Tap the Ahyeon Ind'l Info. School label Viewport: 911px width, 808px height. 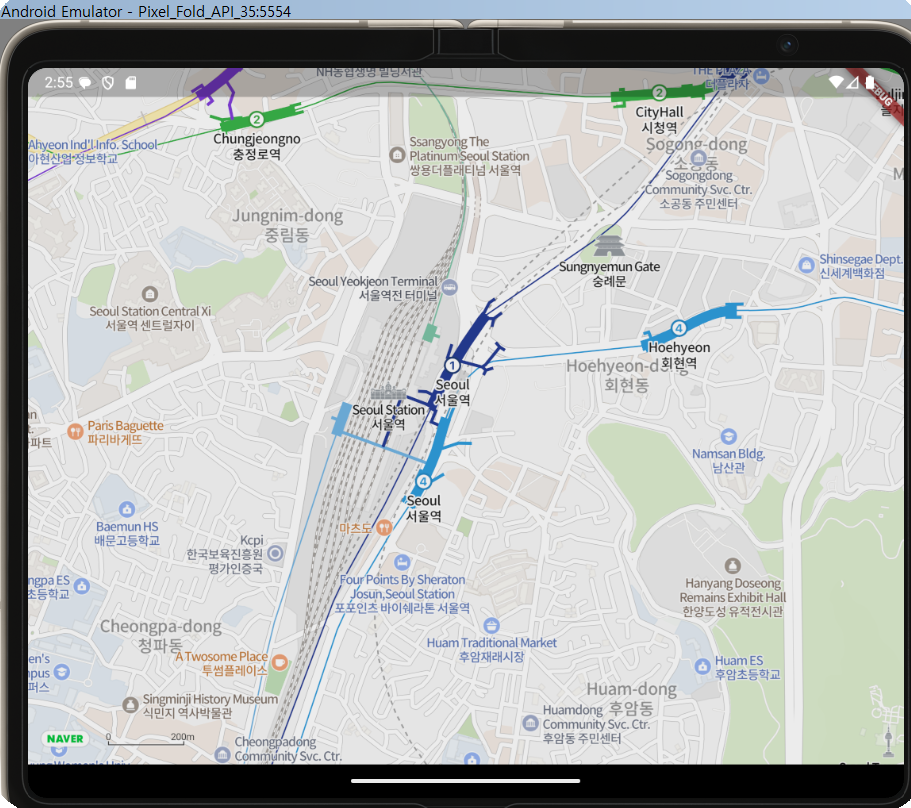pos(92,151)
